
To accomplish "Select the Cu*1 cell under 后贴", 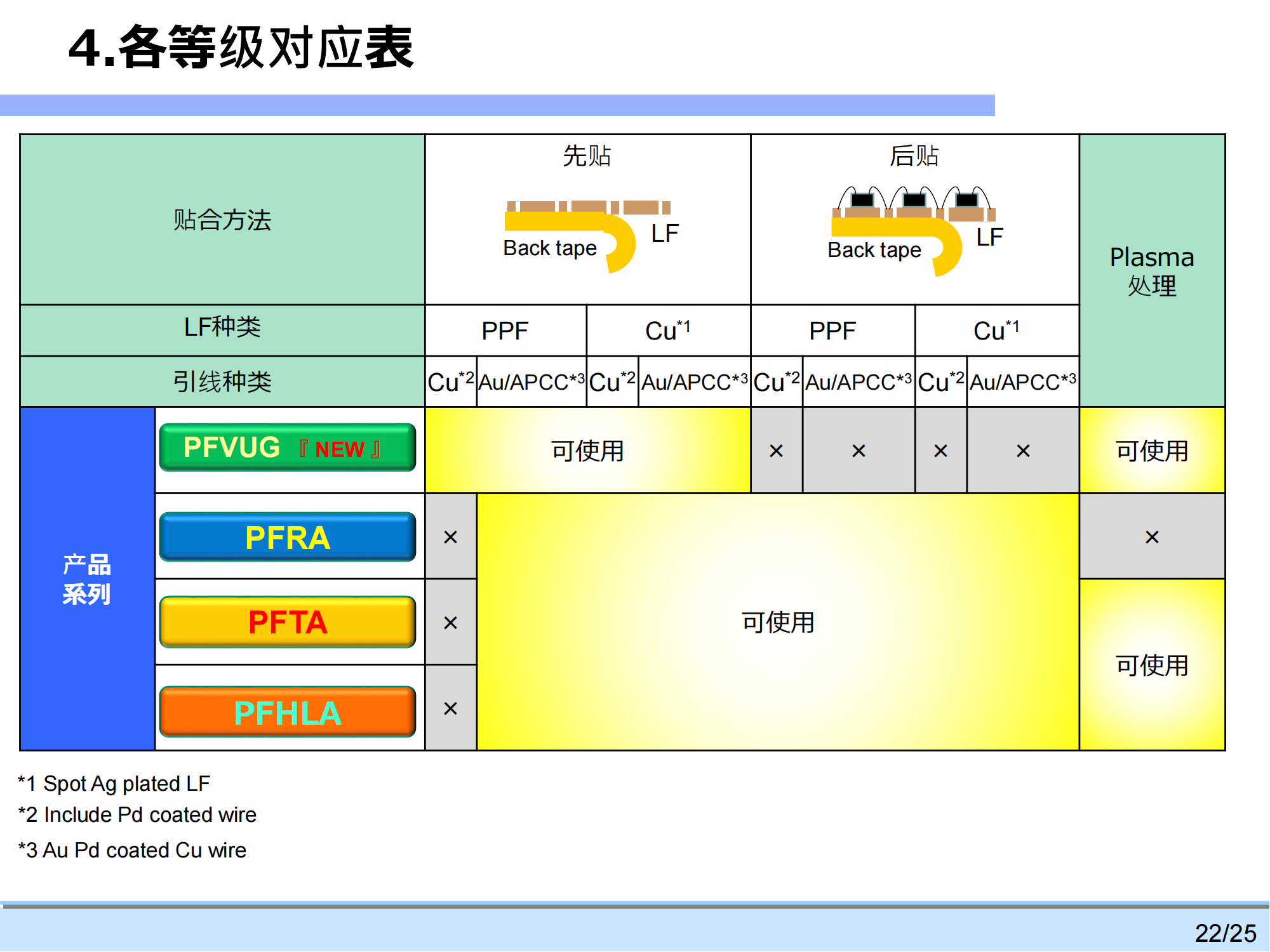I will (997, 331).
